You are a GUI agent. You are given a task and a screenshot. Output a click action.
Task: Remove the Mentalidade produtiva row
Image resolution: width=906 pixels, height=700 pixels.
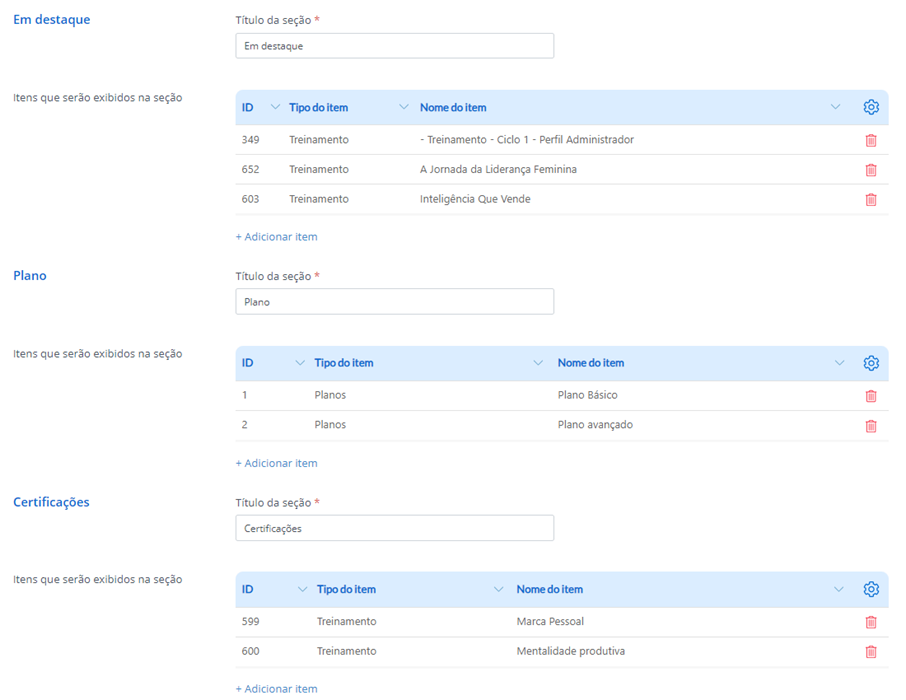(870, 652)
